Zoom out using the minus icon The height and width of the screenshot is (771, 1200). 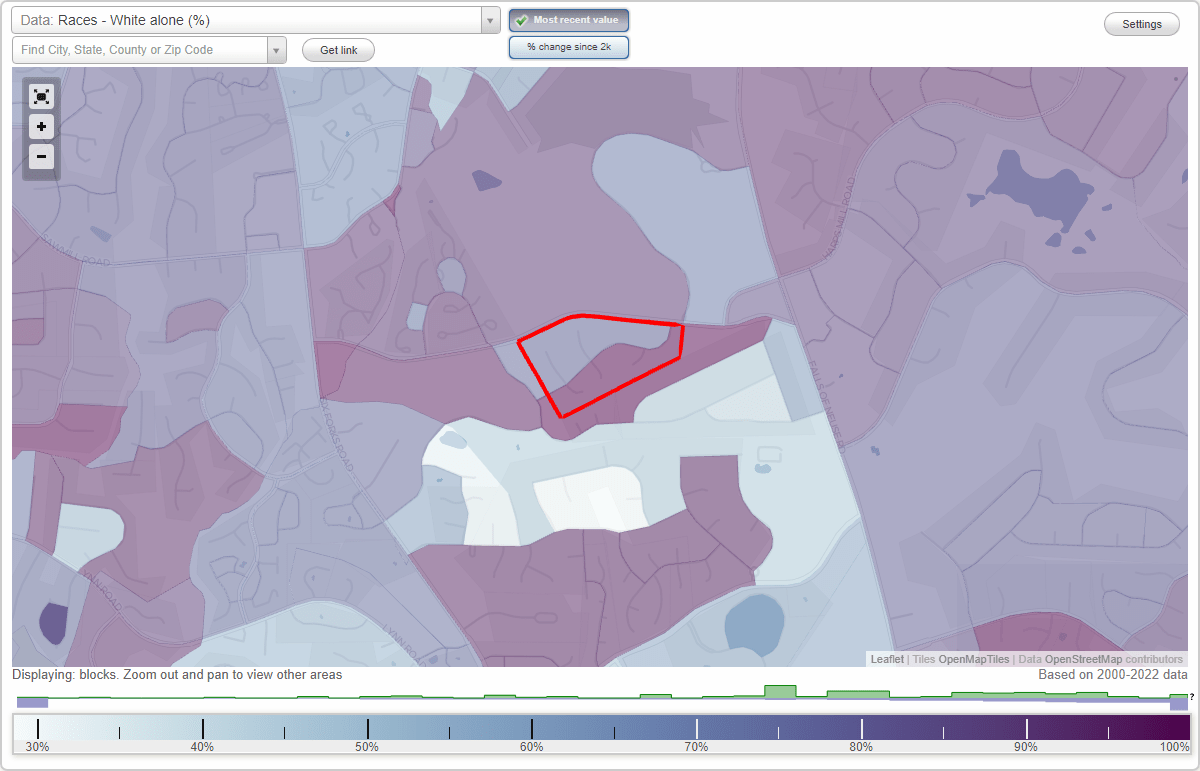click(x=41, y=156)
